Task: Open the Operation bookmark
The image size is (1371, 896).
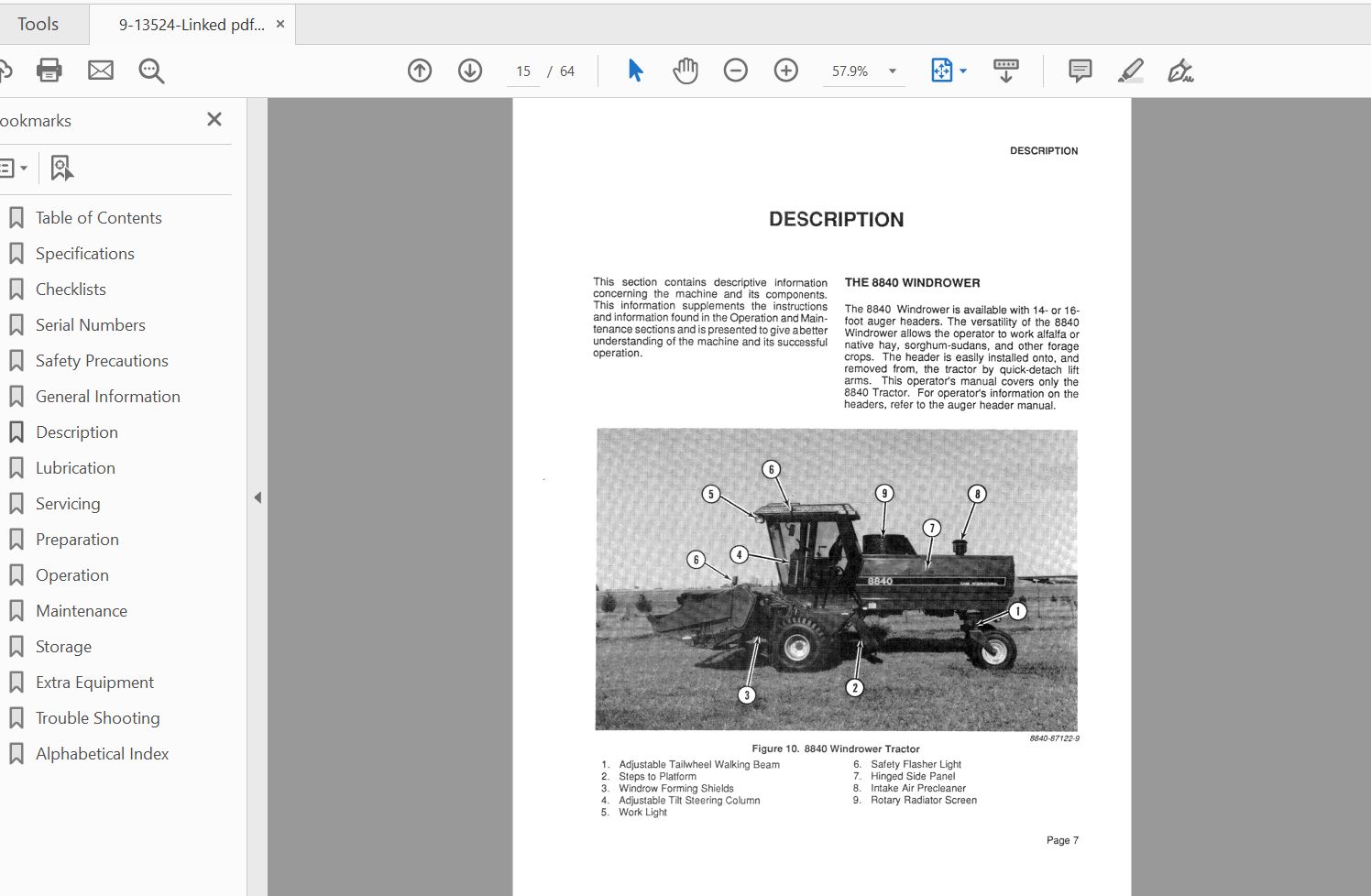Action: 72,575
